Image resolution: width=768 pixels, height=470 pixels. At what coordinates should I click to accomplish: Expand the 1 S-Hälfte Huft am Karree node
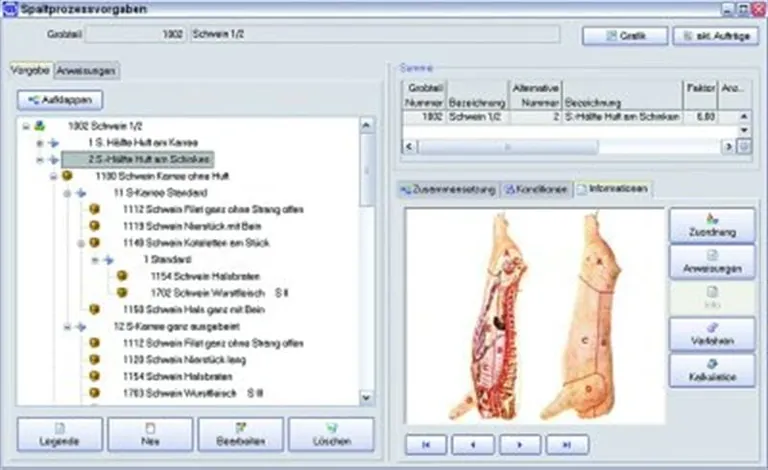pyautogui.click(x=40, y=143)
